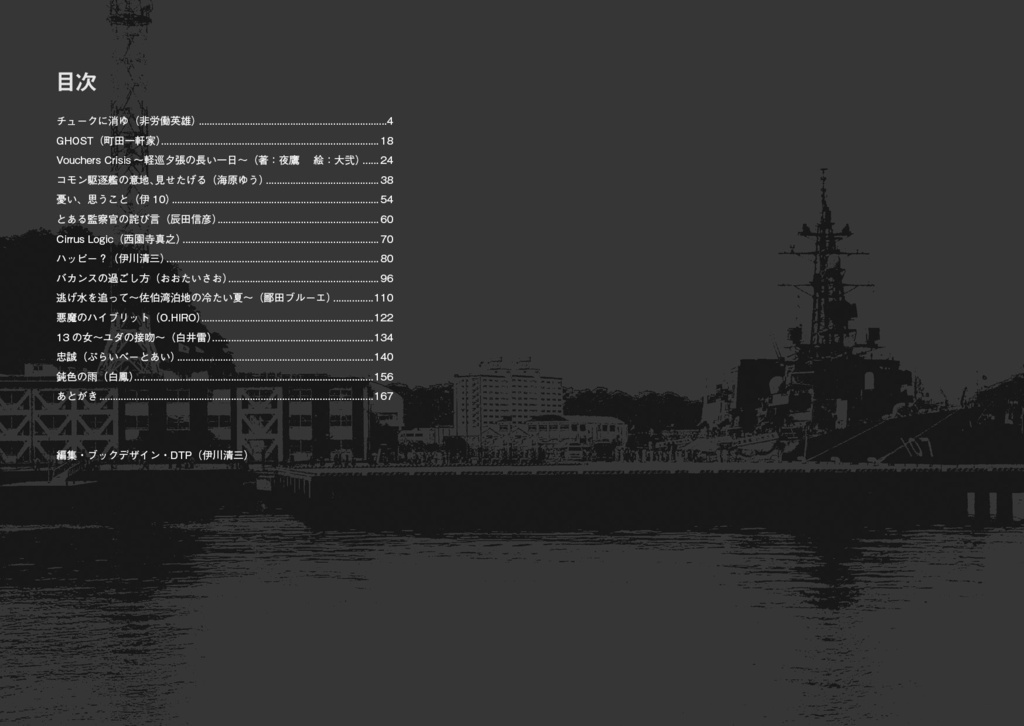Viewport: 1024px width, 726px height.
Task: Select page number 167 next to あとがき
Action: click(x=385, y=395)
